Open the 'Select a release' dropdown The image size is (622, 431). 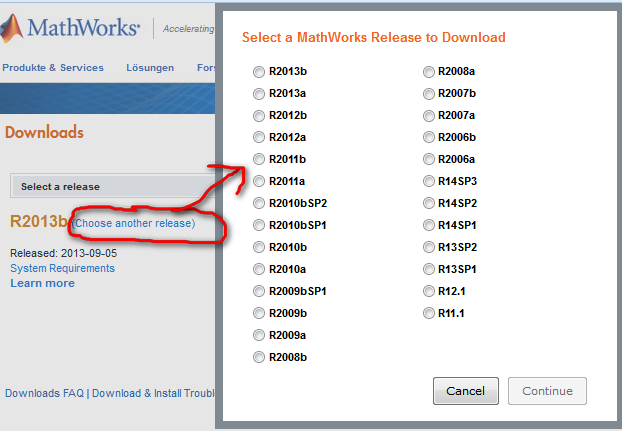tap(110, 186)
